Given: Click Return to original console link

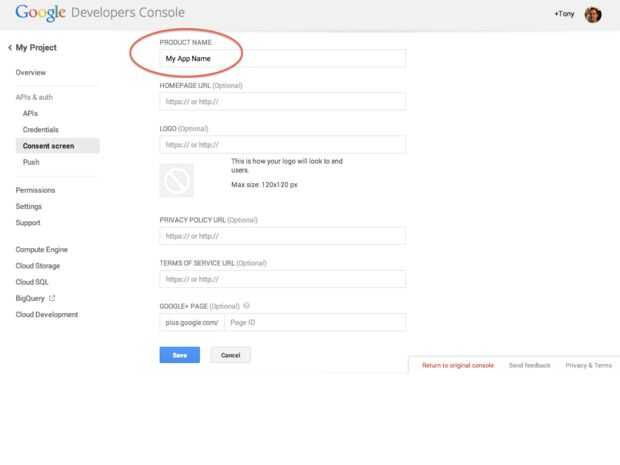Looking at the screenshot, I should [458, 366].
